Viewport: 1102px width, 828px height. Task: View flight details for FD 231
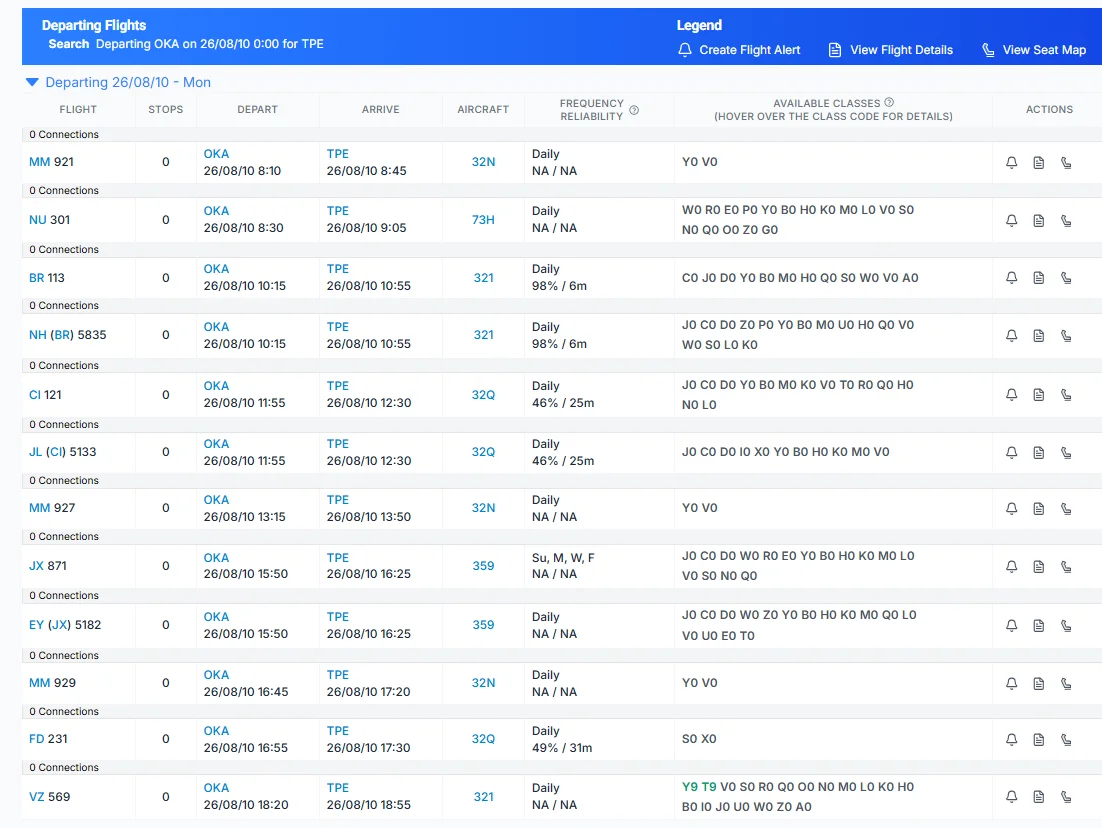pos(1039,739)
